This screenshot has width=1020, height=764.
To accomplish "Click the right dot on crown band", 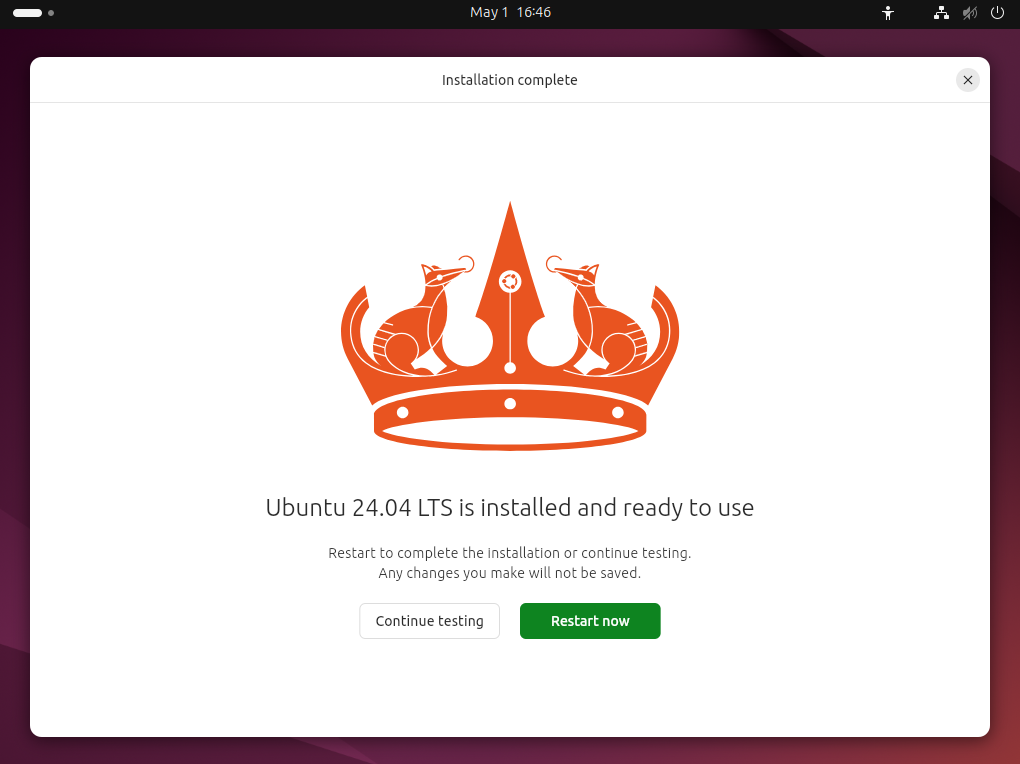I will (x=617, y=412).
